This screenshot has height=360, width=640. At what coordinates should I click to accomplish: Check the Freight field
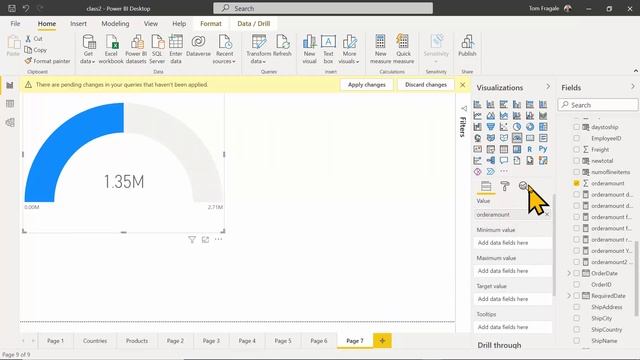[x=576, y=149]
